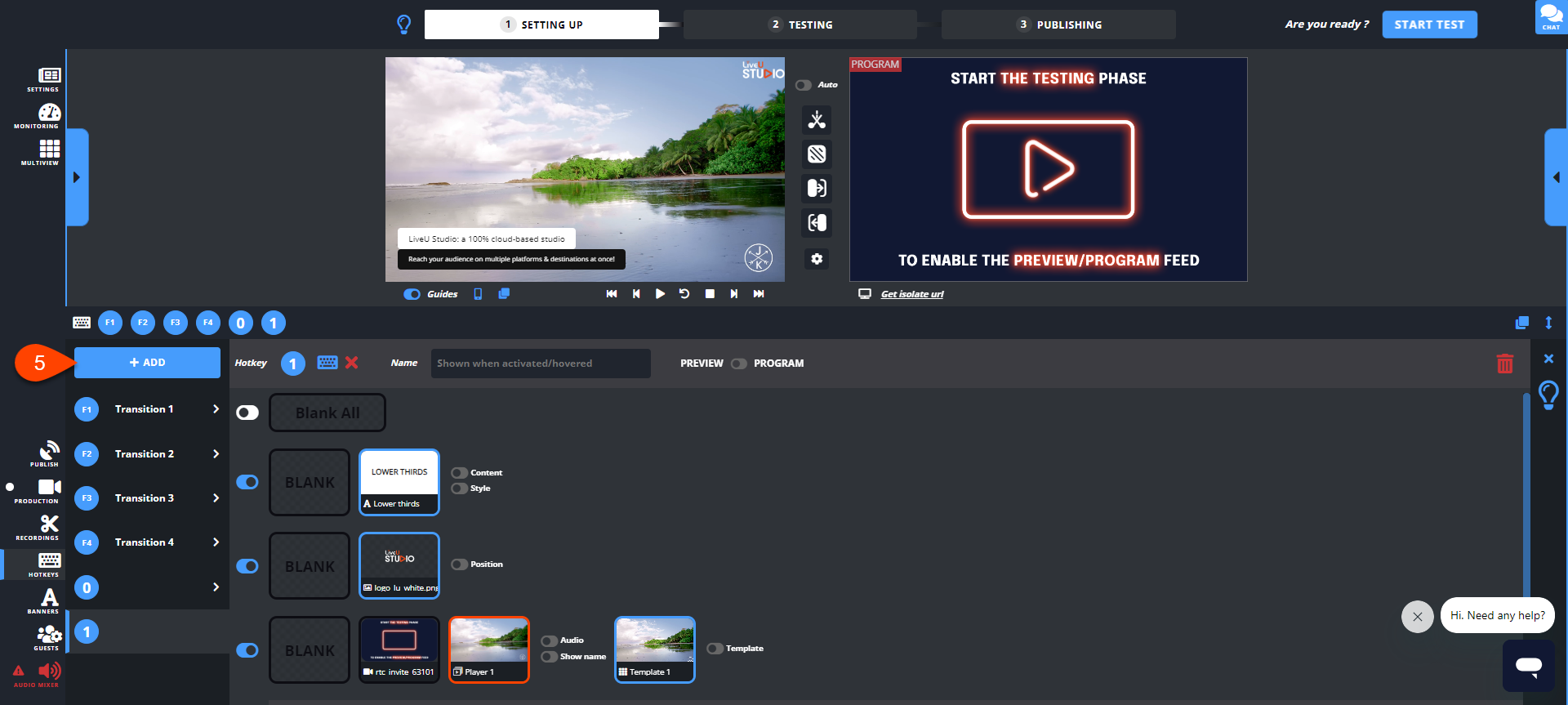Enable the Auto transition toggle
The image size is (1568, 705).
coord(804,85)
